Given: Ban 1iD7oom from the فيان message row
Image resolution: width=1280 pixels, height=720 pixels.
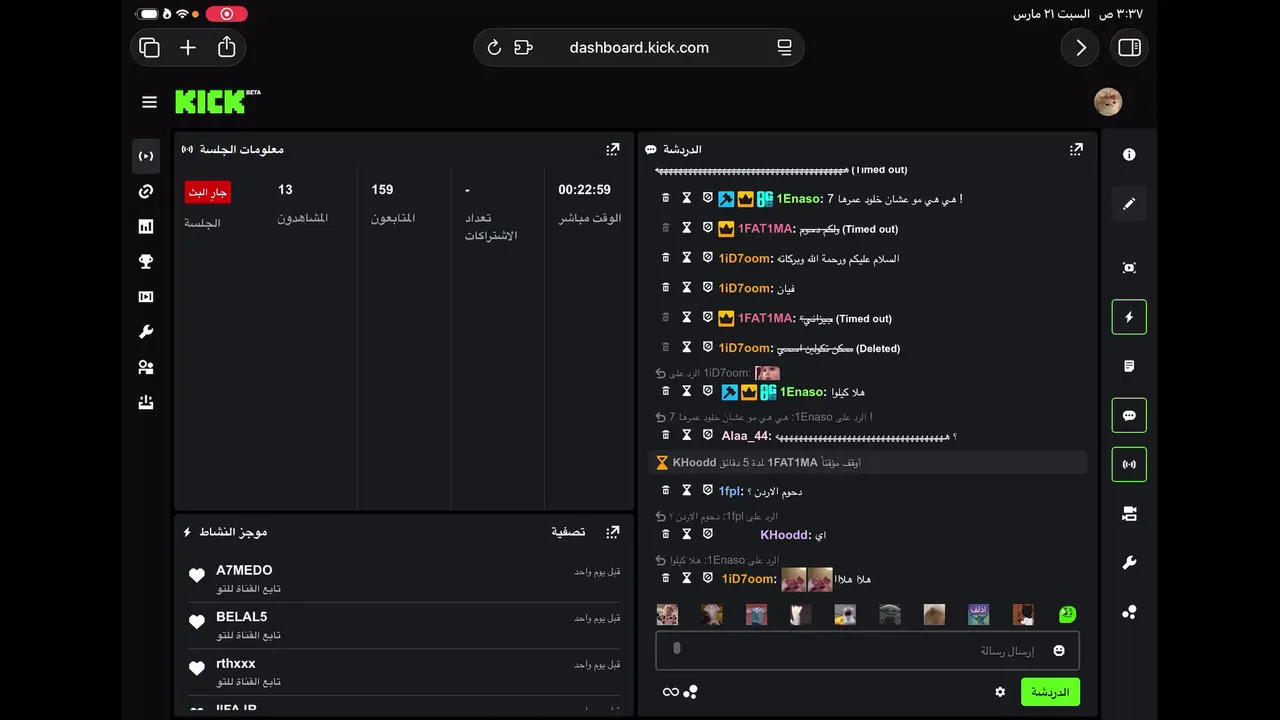Looking at the screenshot, I should pyautogui.click(x=708, y=288).
